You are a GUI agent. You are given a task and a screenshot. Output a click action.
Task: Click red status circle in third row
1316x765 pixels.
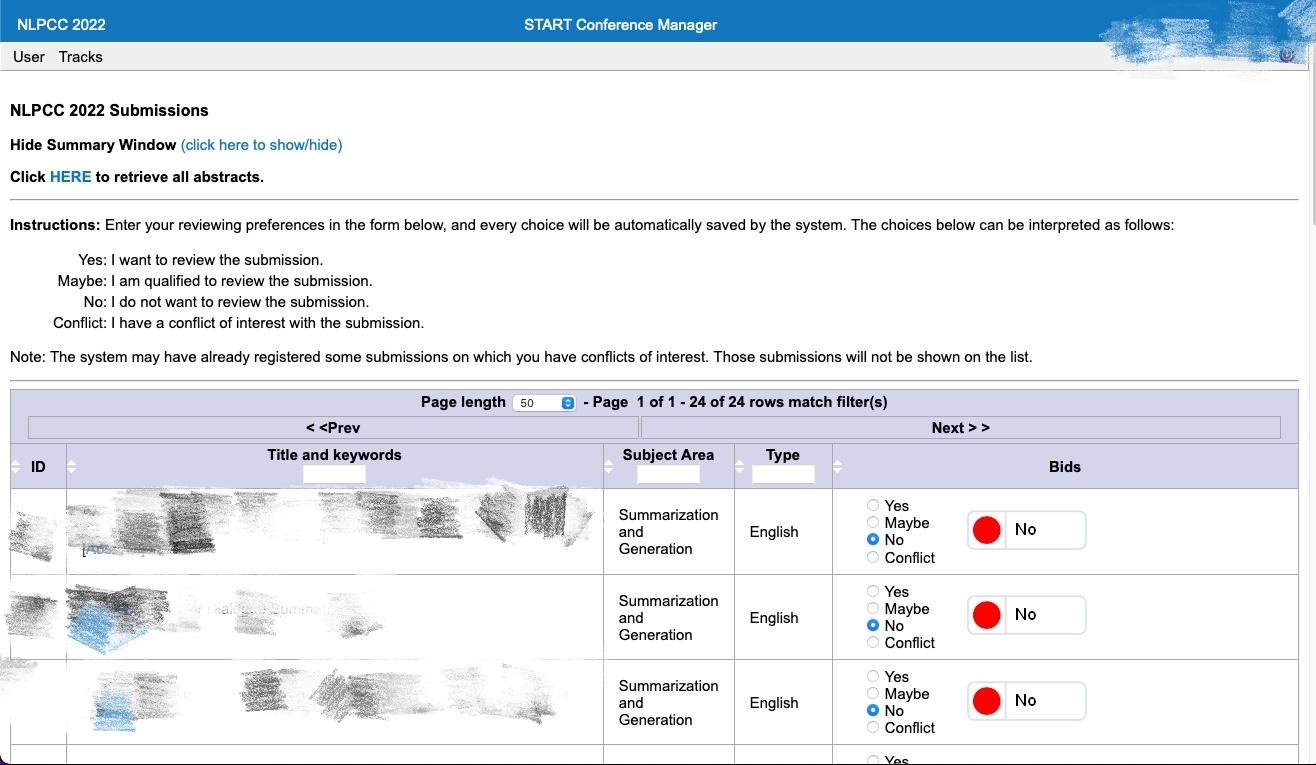(987, 701)
